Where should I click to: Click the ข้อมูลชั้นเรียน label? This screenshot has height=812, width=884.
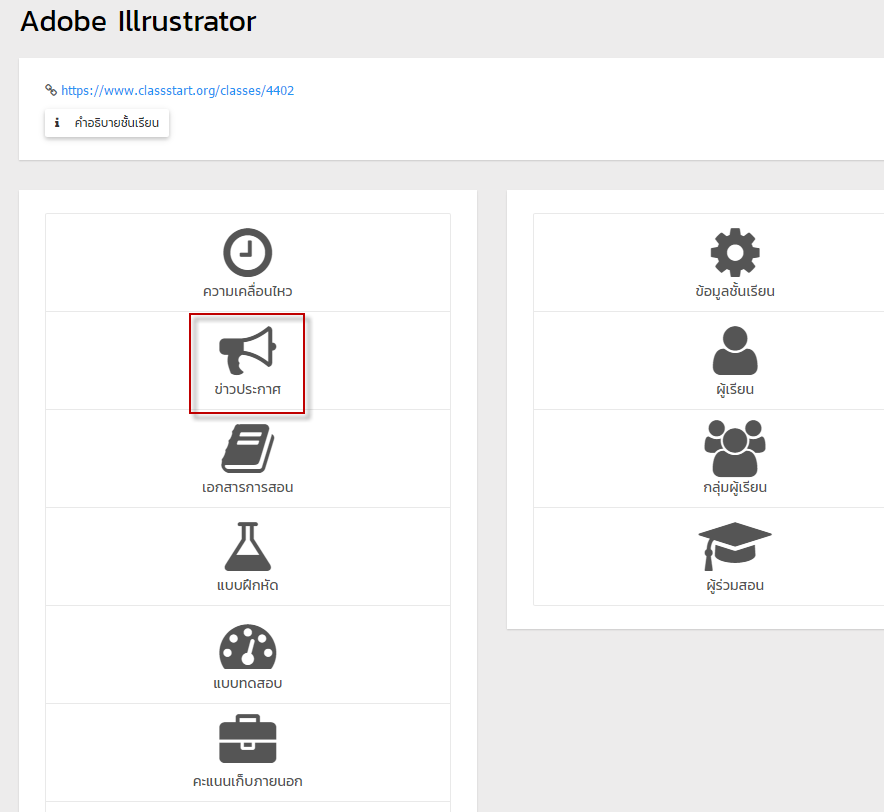click(x=735, y=291)
